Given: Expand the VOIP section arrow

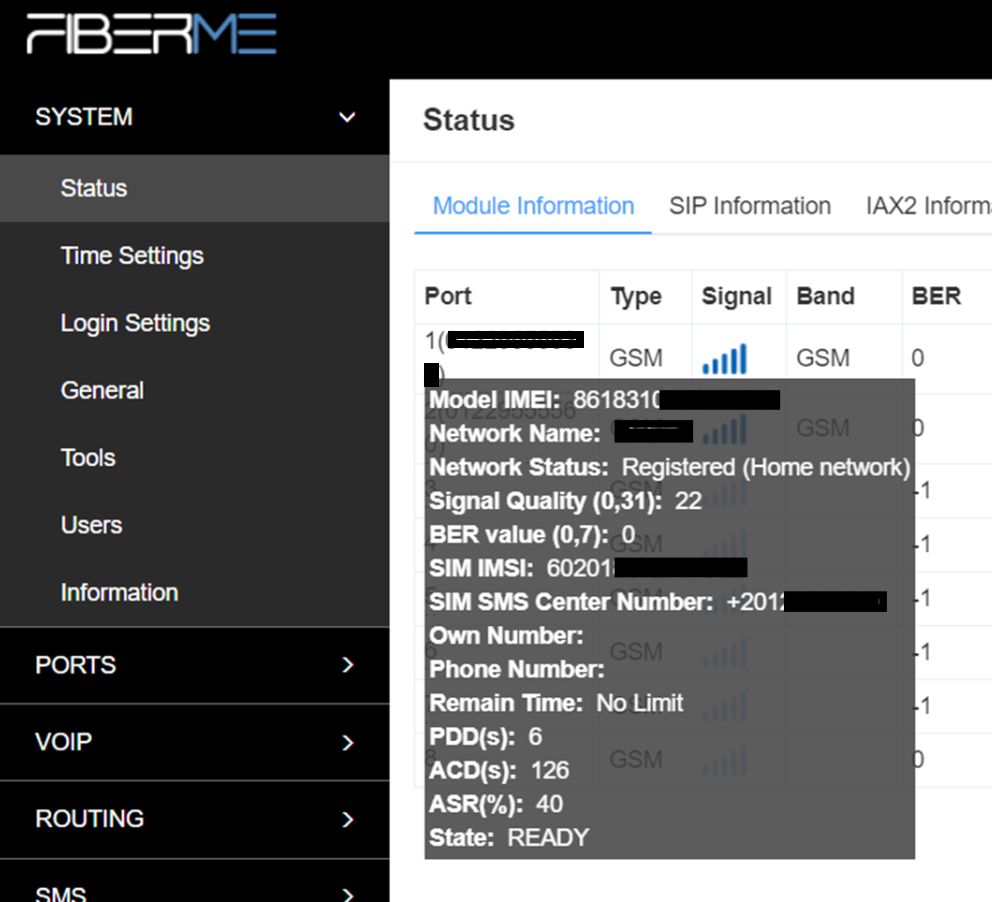Looking at the screenshot, I should point(347,743).
